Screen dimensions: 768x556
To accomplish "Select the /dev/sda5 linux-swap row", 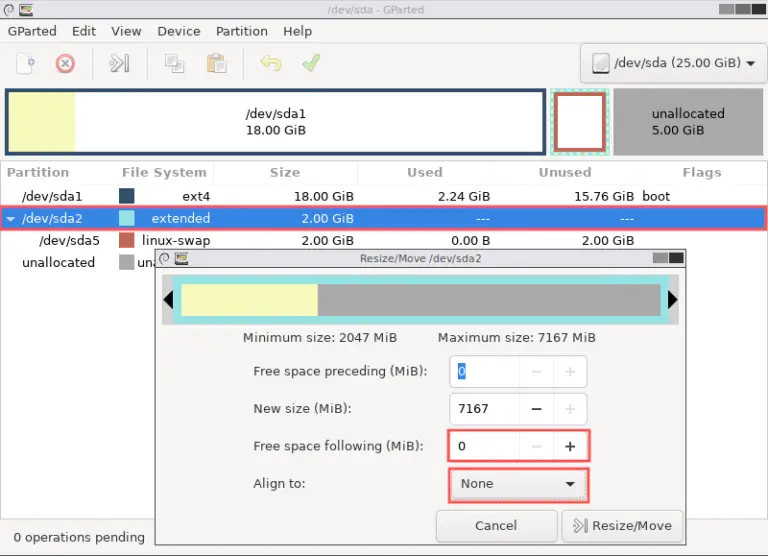I will coord(384,241).
